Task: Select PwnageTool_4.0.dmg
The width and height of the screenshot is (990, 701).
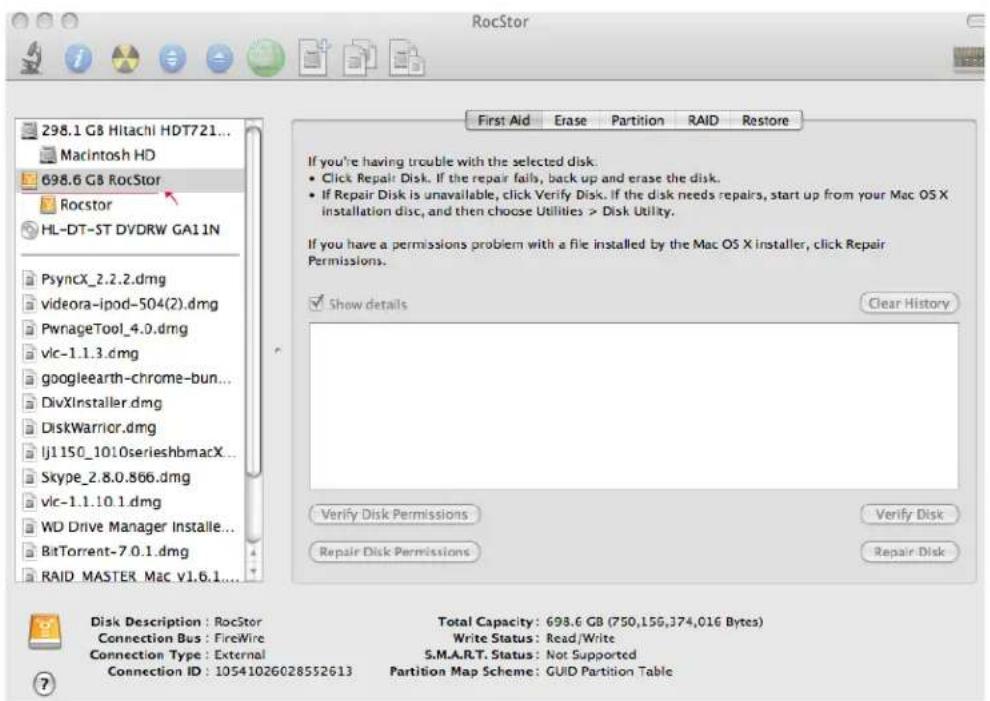Action: pyautogui.click(x=129, y=328)
